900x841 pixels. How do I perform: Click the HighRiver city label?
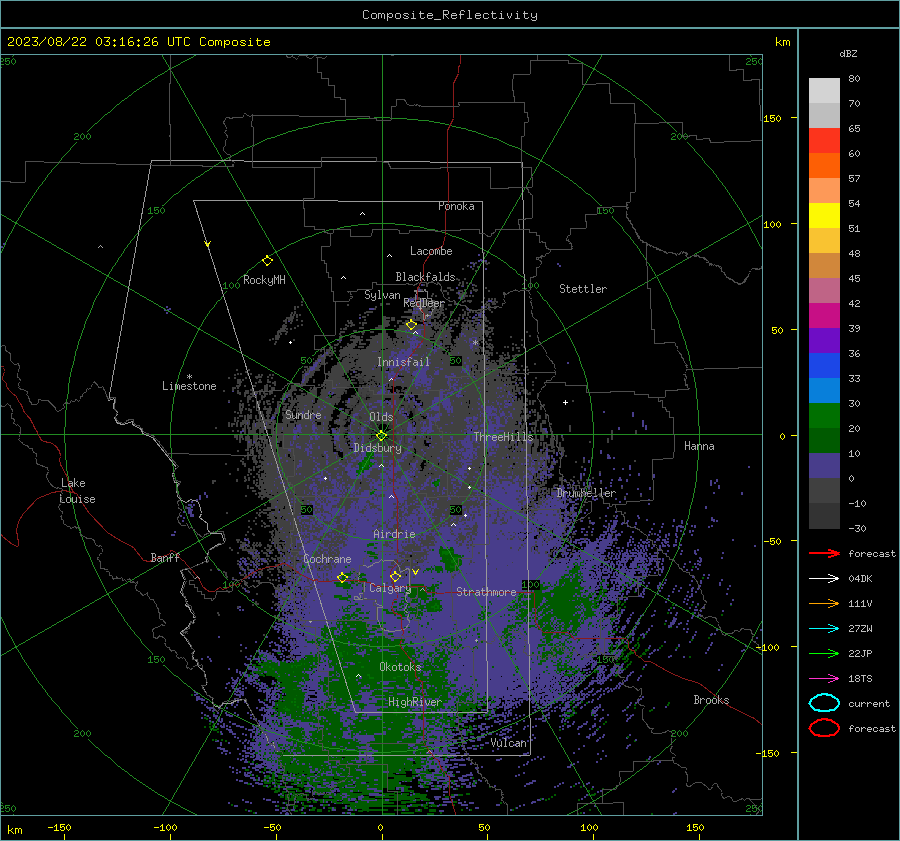(x=414, y=703)
